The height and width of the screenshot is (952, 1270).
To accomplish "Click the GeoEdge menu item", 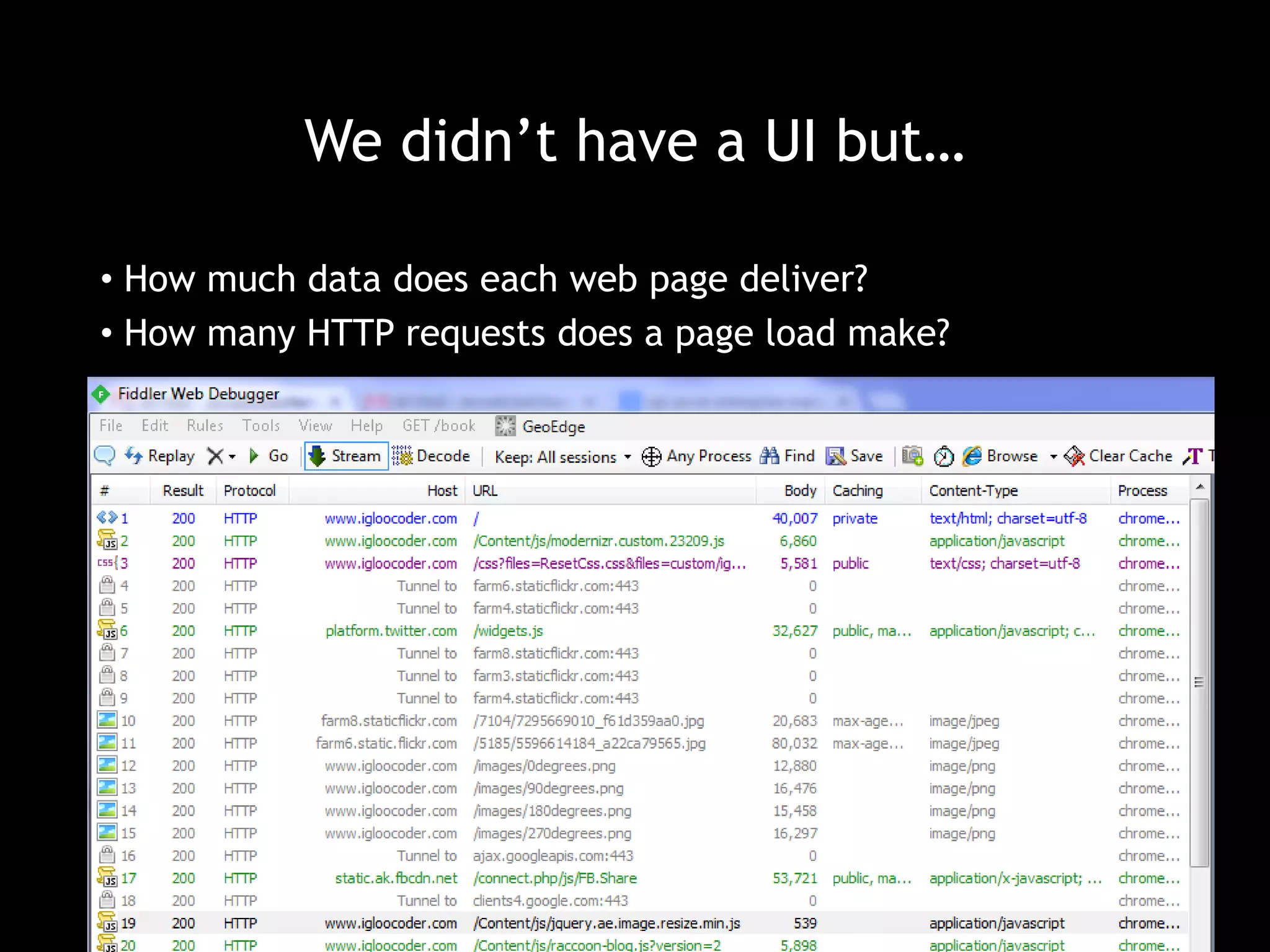I will pyautogui.click(x=540, y=426).
